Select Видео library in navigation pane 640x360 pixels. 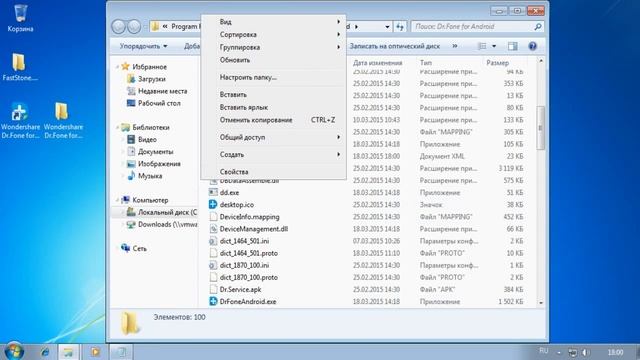(147, 140)
